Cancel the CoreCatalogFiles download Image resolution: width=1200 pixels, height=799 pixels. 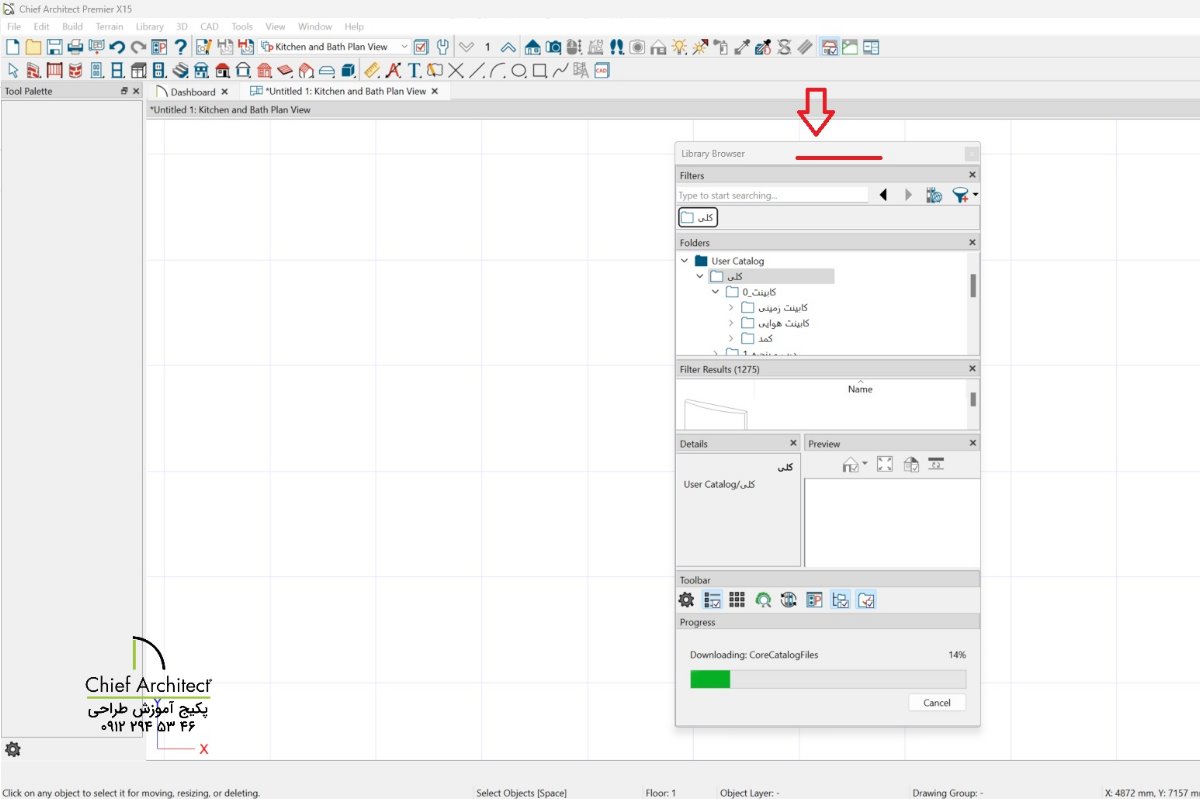(x=937, y=702)
